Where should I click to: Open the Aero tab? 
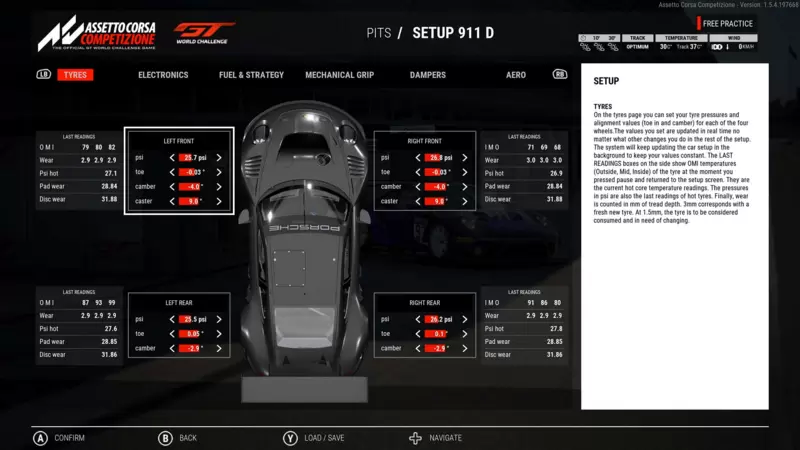click(x=516, y=75)
